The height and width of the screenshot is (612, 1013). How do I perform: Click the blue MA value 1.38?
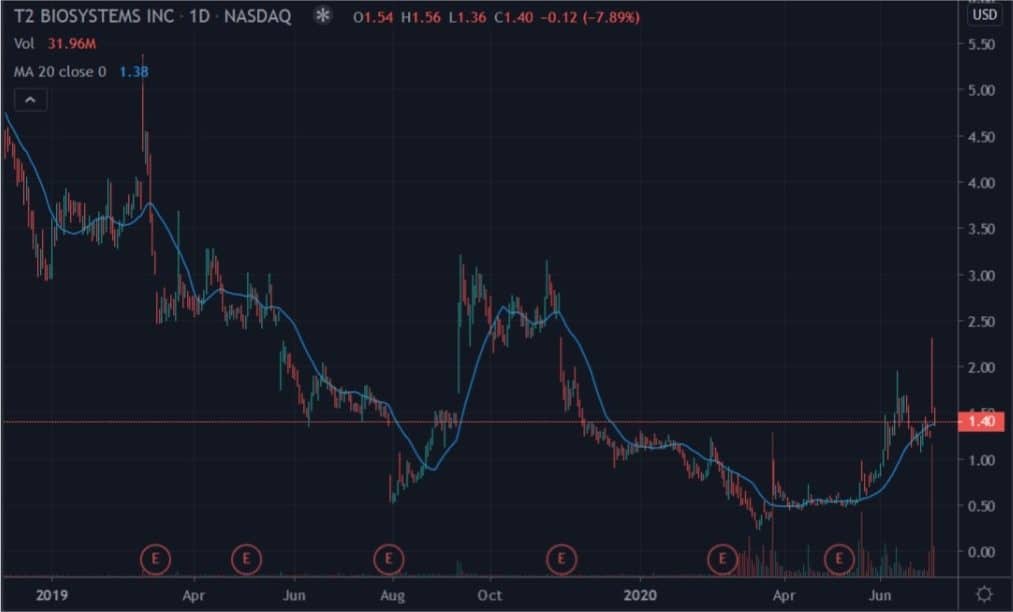click(x=134, y=72)
